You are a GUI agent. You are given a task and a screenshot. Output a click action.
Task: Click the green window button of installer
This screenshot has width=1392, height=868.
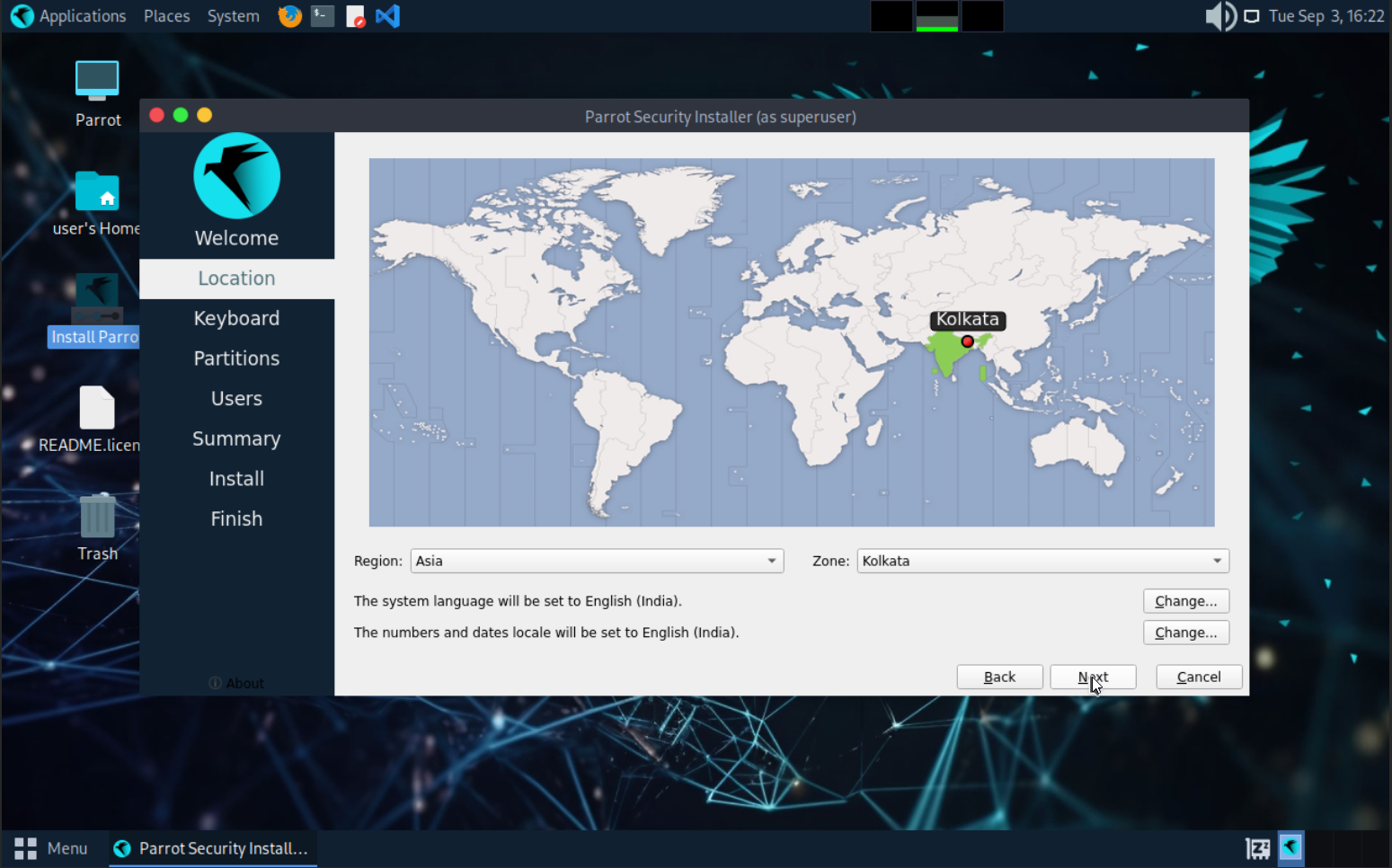[x=181, y=115]
